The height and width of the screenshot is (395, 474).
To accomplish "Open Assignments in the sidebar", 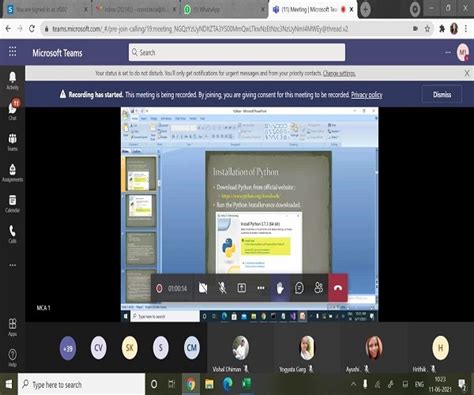I will click(x=12, y=173).
